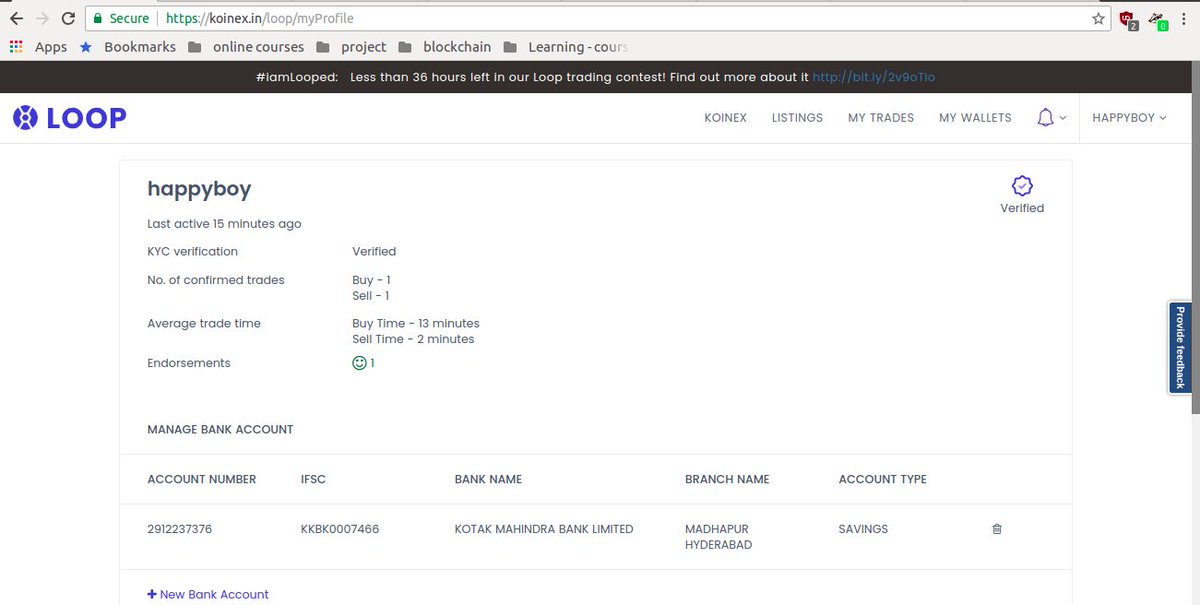Image resolution: width=1200 pixels, height=605 pixels.
Task: Open the red shield extension icon
Action: click(1128, 19)
